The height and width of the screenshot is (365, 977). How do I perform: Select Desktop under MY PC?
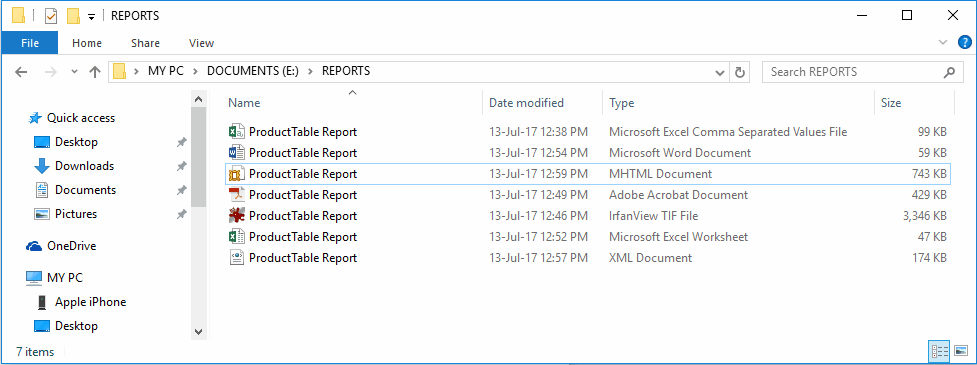76,326
